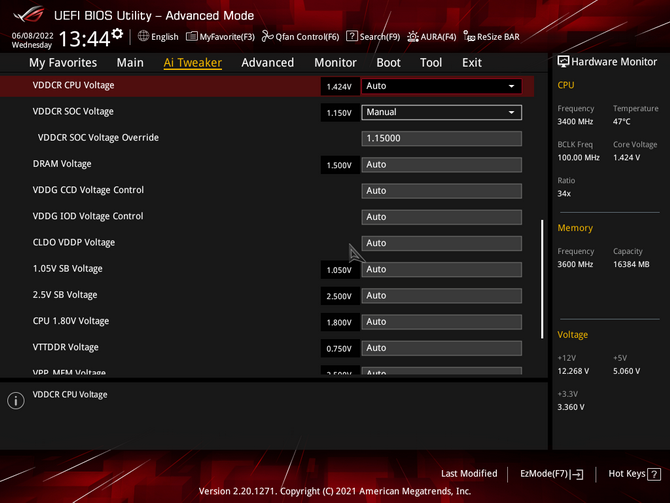The width and height of the screenshot is (670, 503).
Task: Open the VDDCR SOC Voltage Manual dropdown
Action: pos(512,112)
